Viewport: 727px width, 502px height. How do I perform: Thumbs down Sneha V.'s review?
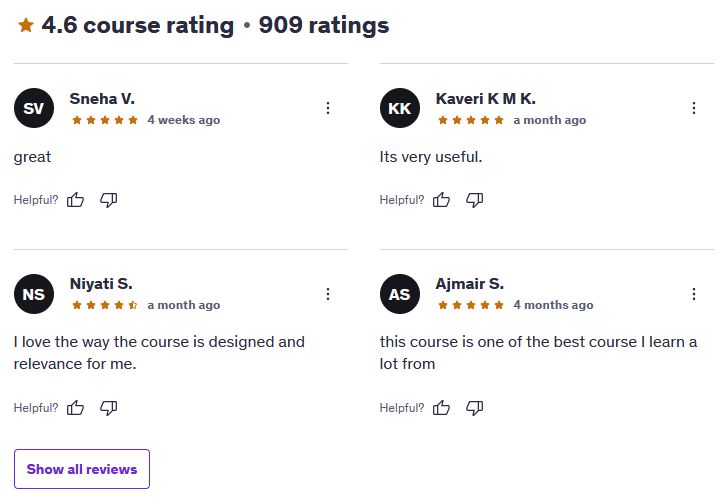click(x=108, y=200)
